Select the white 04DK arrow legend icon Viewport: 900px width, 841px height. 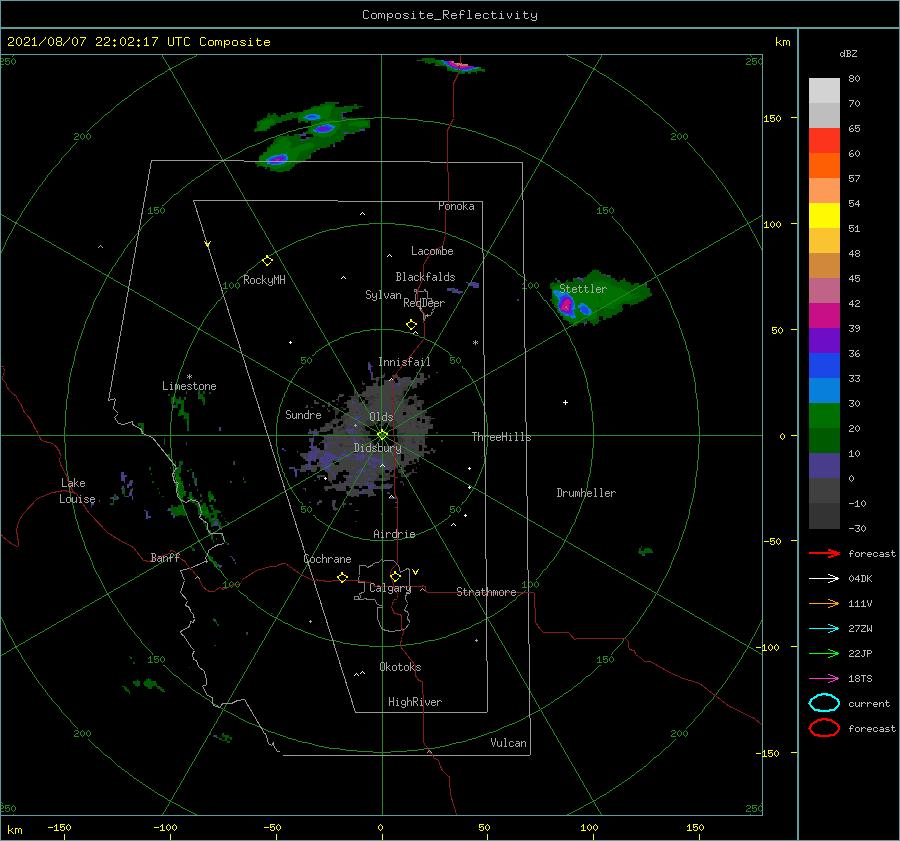pyautogui.click(x=824, y=578)
